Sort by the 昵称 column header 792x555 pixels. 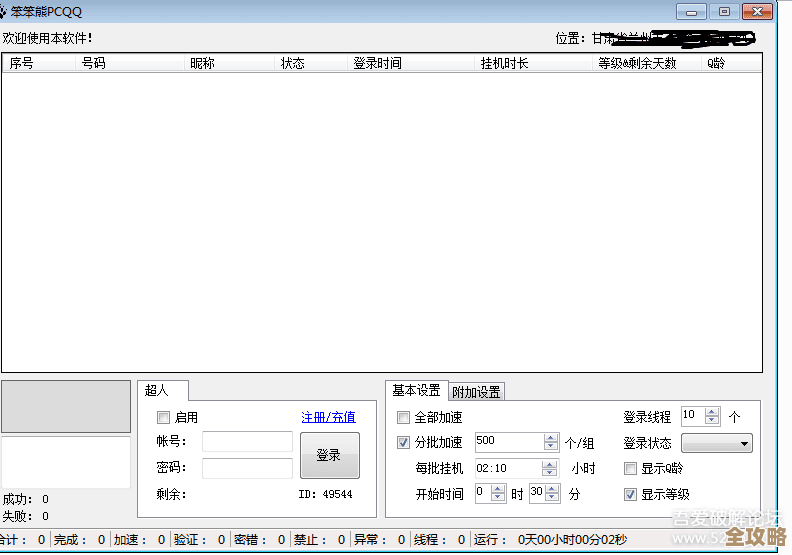[x=229, y=63]
